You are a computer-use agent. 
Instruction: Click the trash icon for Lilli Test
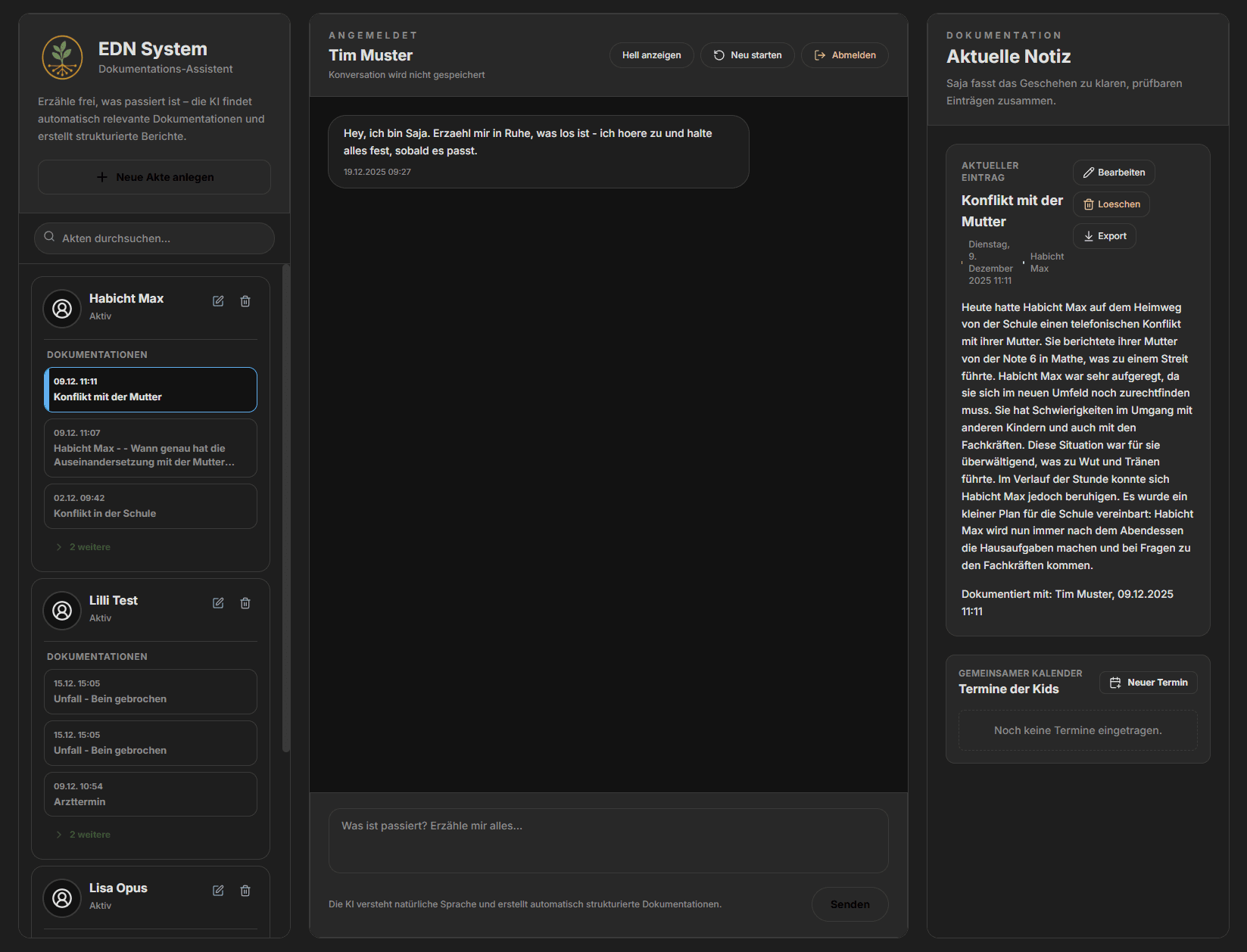tap(245, 602)
